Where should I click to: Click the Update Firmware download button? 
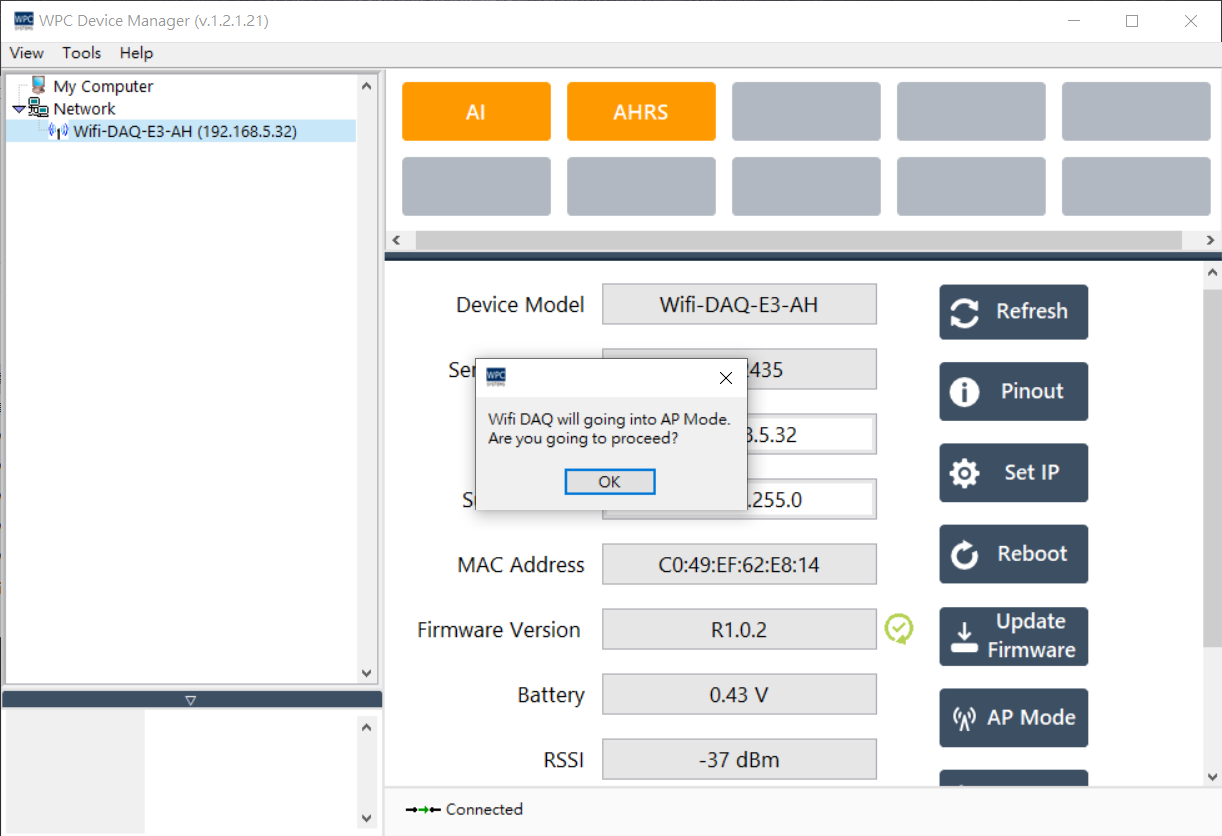pos(1013,636)
